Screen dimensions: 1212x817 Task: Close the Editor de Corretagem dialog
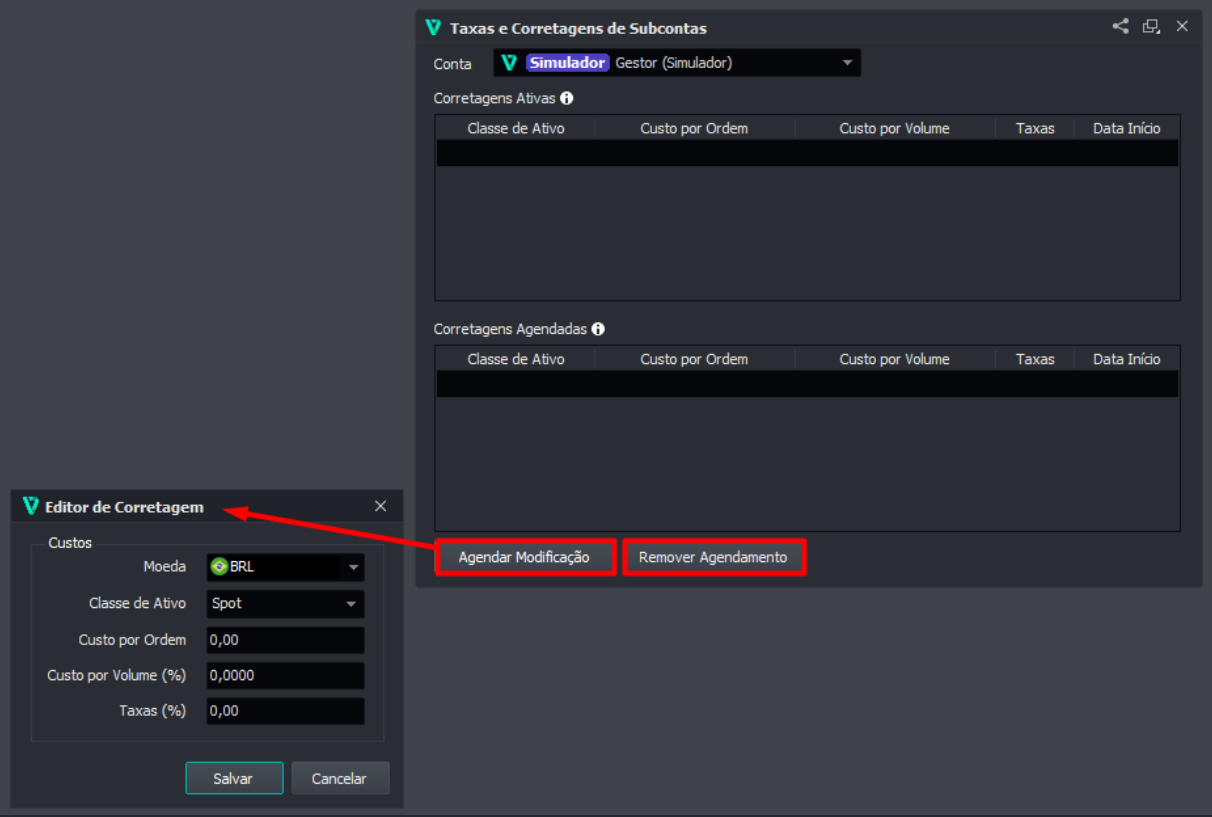click(380, 506)
